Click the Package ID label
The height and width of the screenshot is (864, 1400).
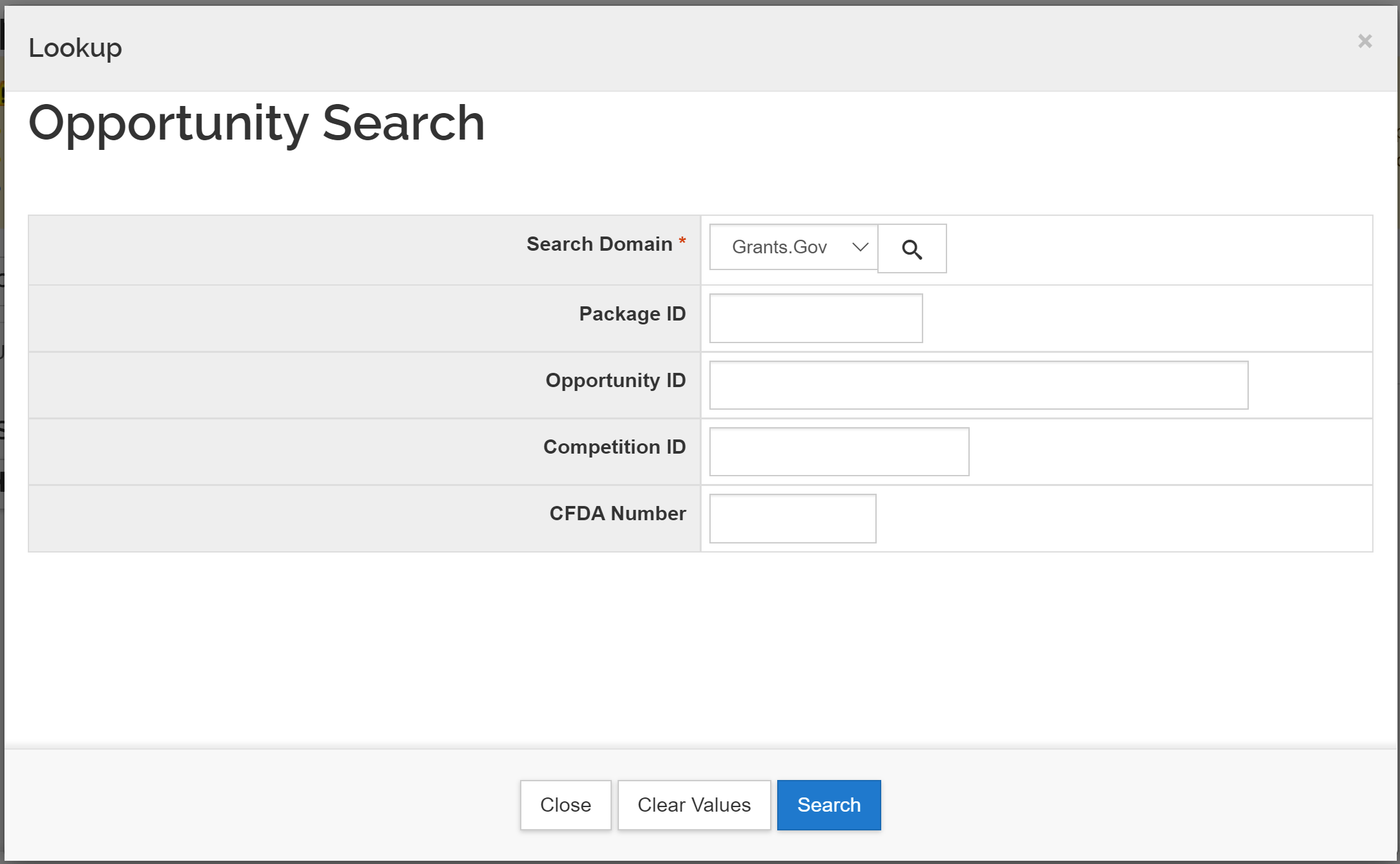[633, 313]
